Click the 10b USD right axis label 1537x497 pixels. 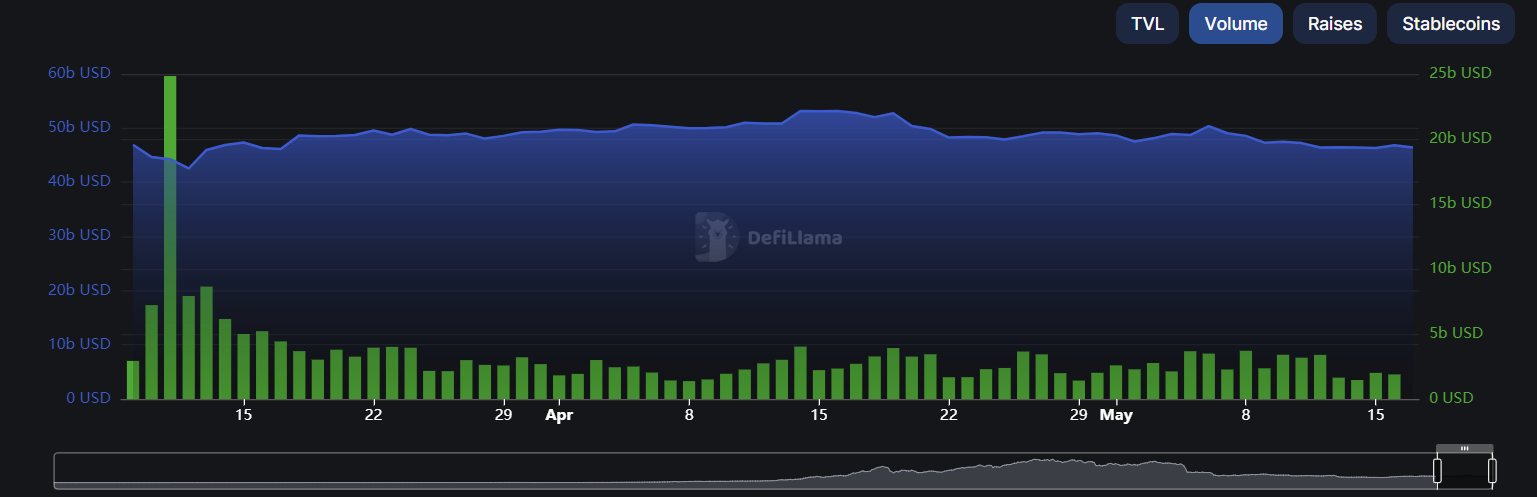click(1461, 268)
